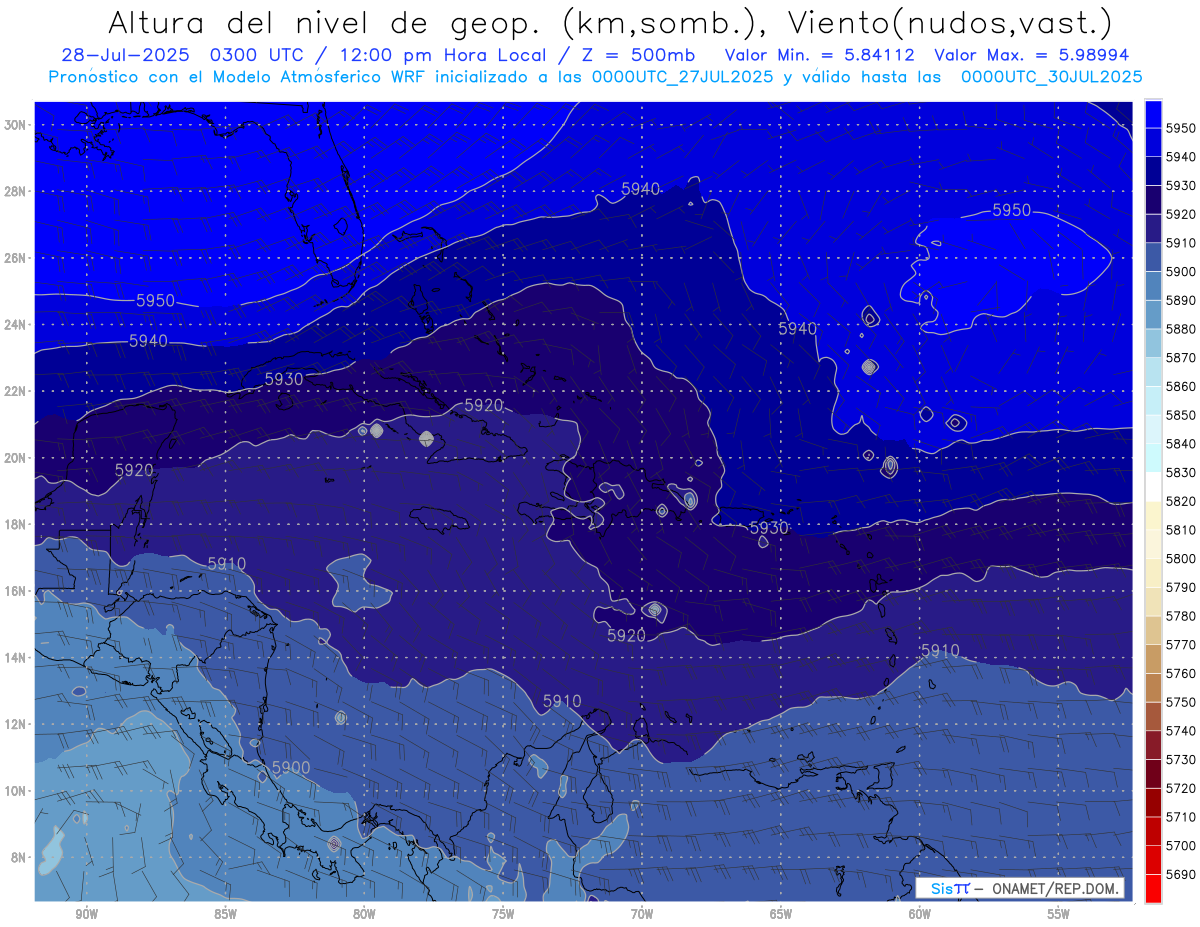Click the '16N' latitude axis label

(x=14, y=591)
